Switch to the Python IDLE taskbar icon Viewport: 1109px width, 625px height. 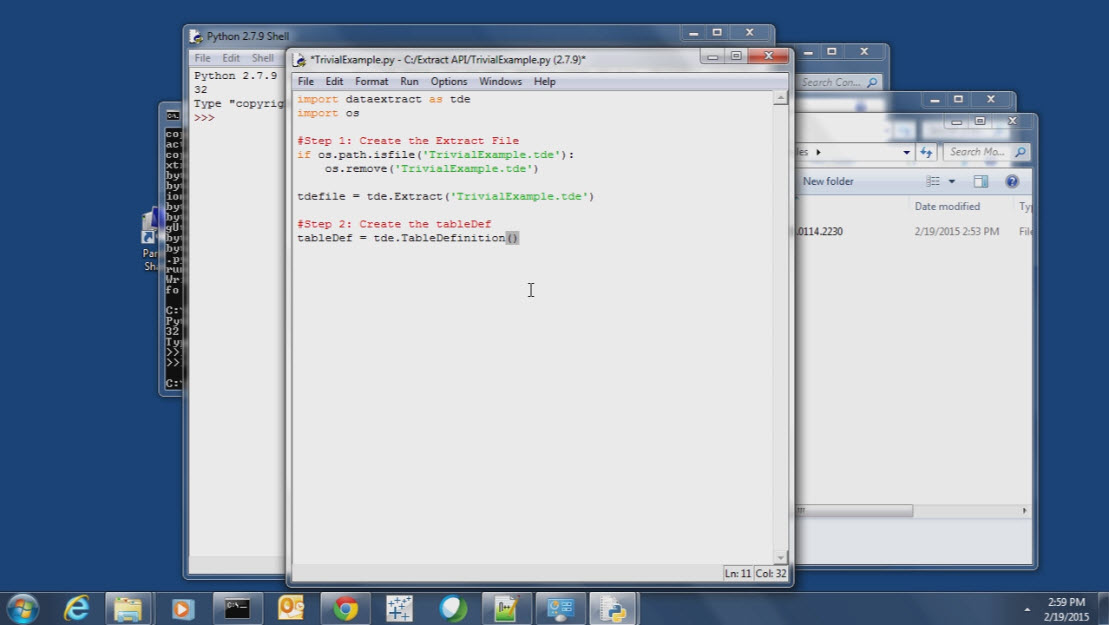point(613,609)
